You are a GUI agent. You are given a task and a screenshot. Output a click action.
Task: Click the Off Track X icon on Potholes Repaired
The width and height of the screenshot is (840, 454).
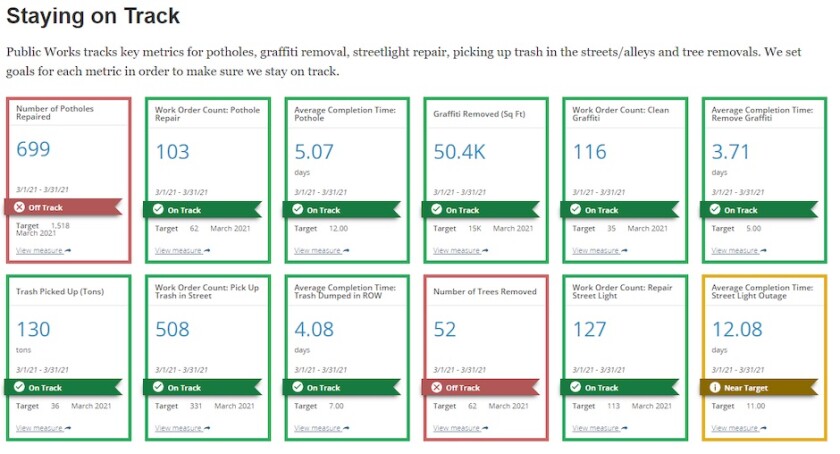click(x=18, y=208)
